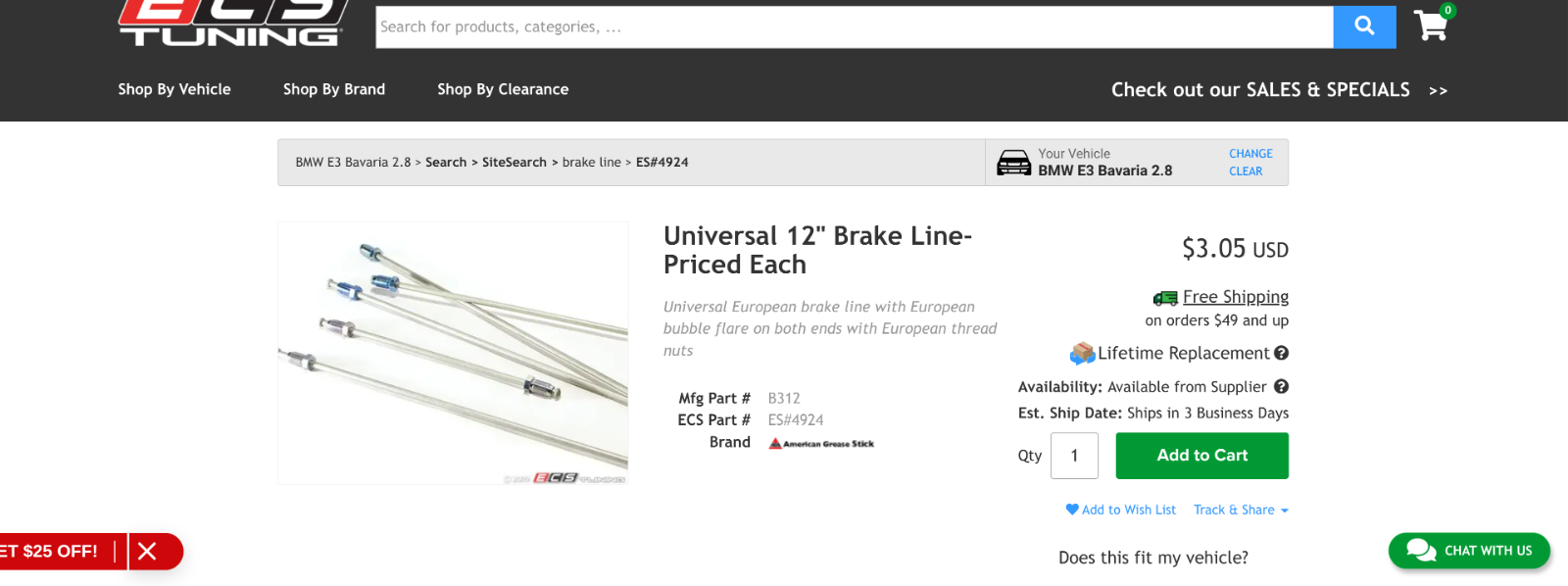Close the $25 off promo banner

[x=147, y=551]
